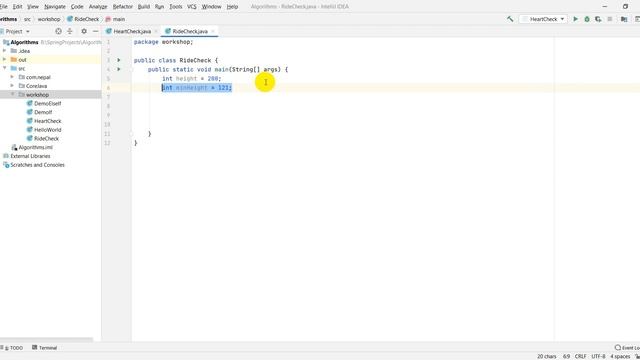Click the workshop breadcrumb in navigation bar
This screenshot has width=640, height=360.
(x=49, y=19)
